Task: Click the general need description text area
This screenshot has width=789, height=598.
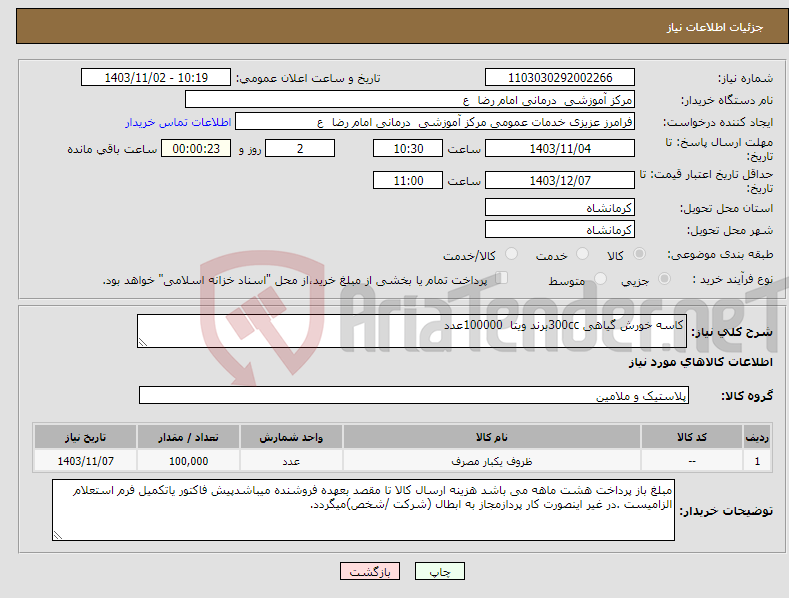Action: (412, 331)
